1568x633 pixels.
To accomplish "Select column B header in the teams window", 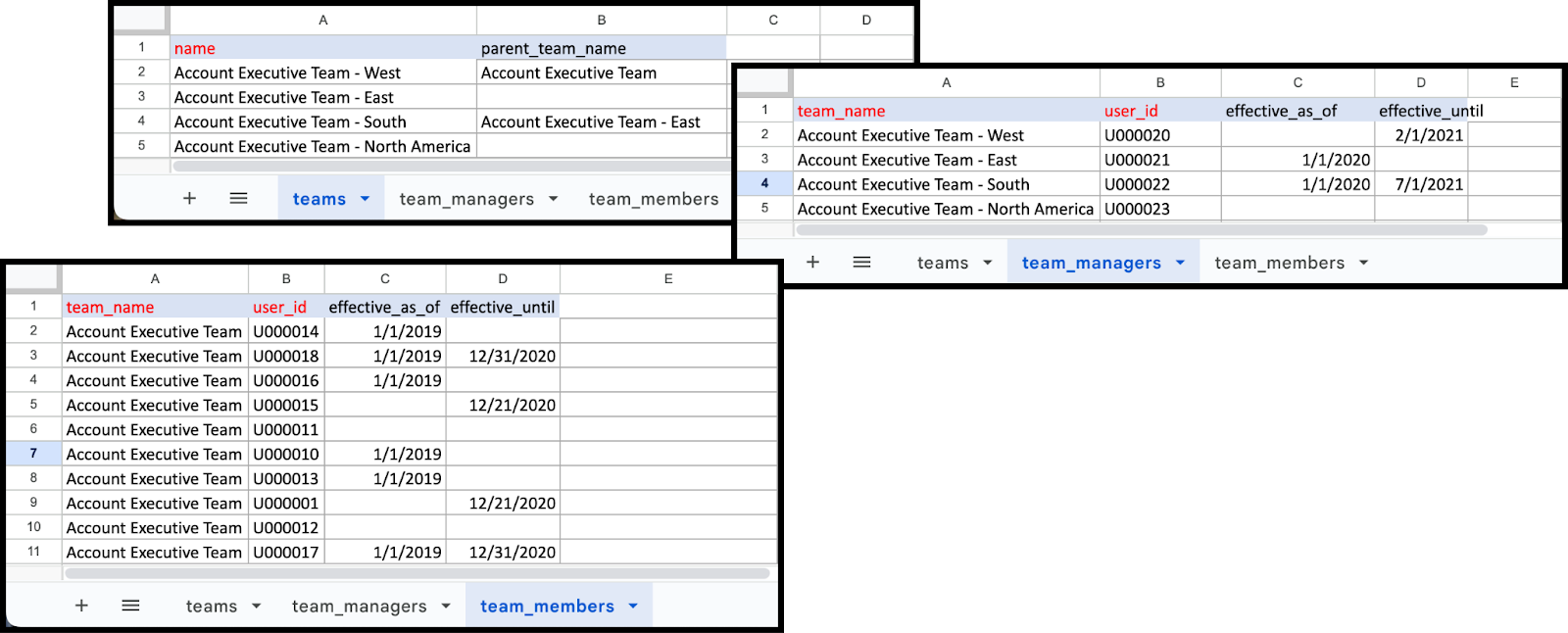I will click(x=601, y=21).
